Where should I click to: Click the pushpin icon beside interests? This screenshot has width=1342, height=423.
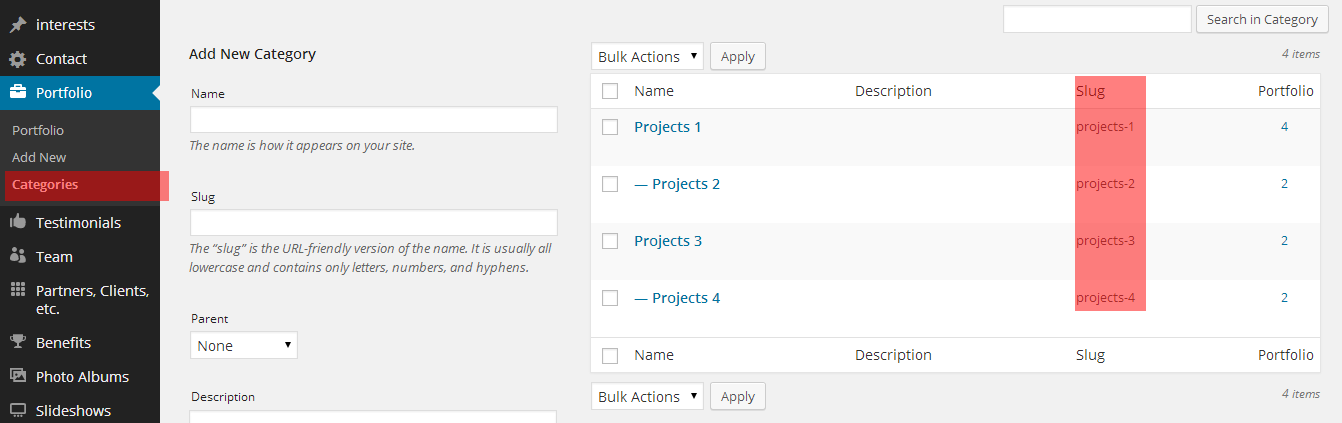coord(18,25)
